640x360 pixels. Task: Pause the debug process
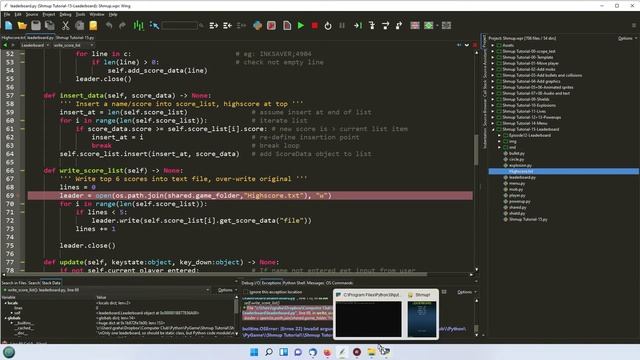[x=342, y=25]
